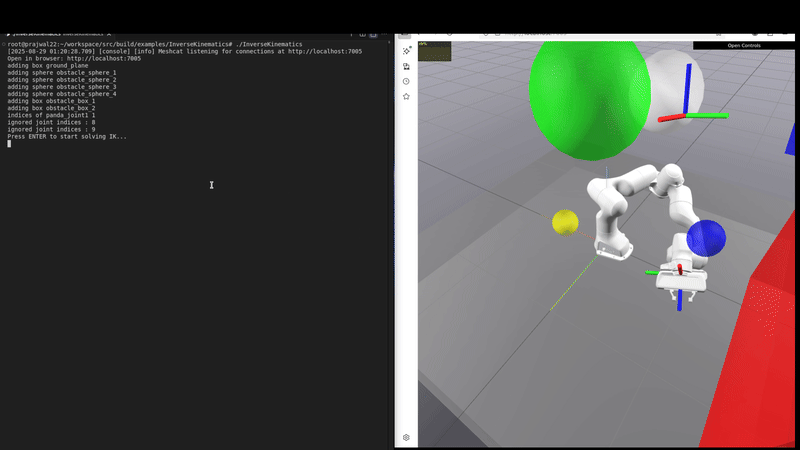Select the small yellow sphere obstacle
This screenshot has height=450, width=800.
pyautogui.click(x=566, y=222)
